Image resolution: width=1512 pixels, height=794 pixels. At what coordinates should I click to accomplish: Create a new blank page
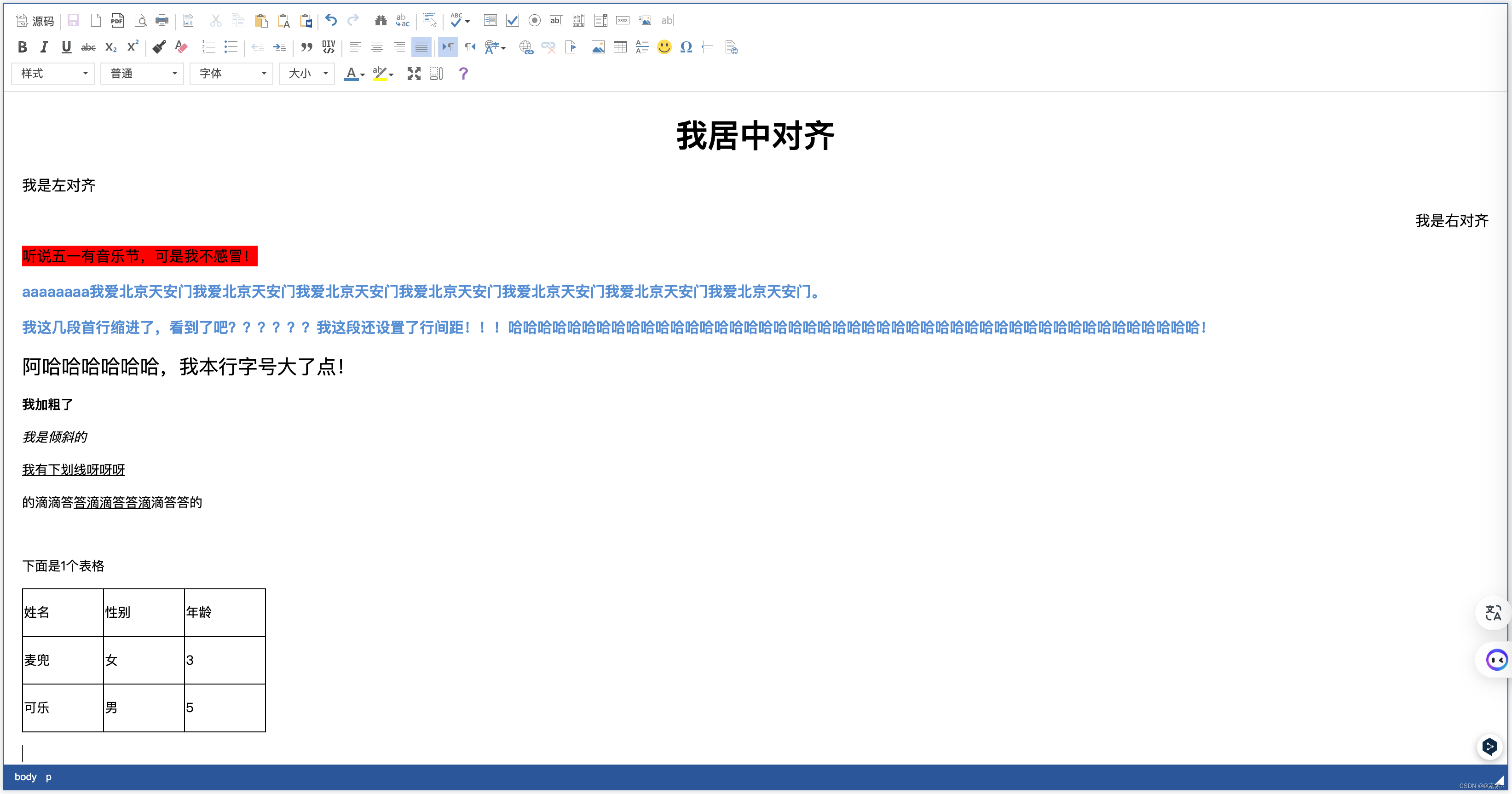point(96,21)
